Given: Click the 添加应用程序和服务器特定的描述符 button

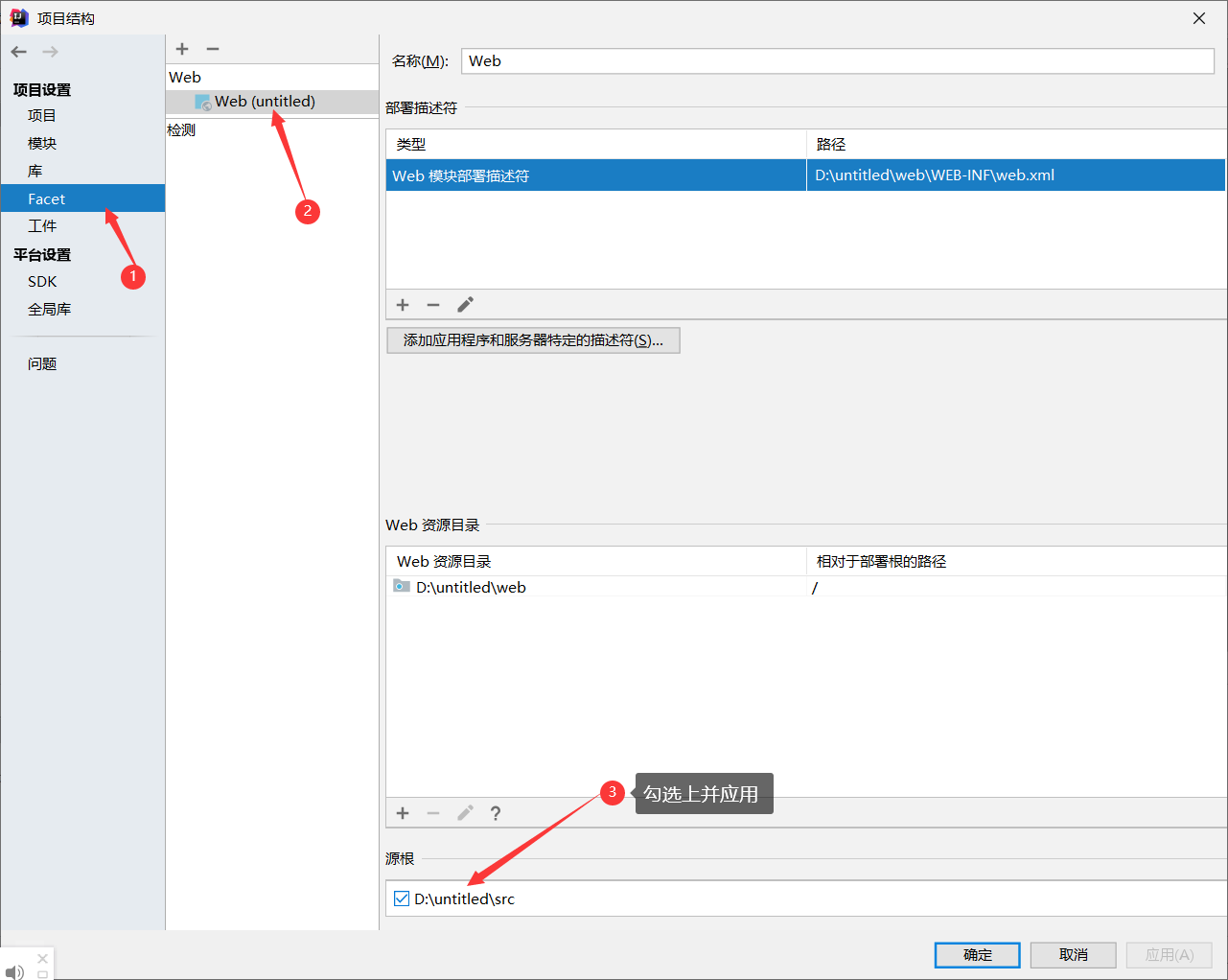Looking at the screenshot, I should [x=533, y=340].
